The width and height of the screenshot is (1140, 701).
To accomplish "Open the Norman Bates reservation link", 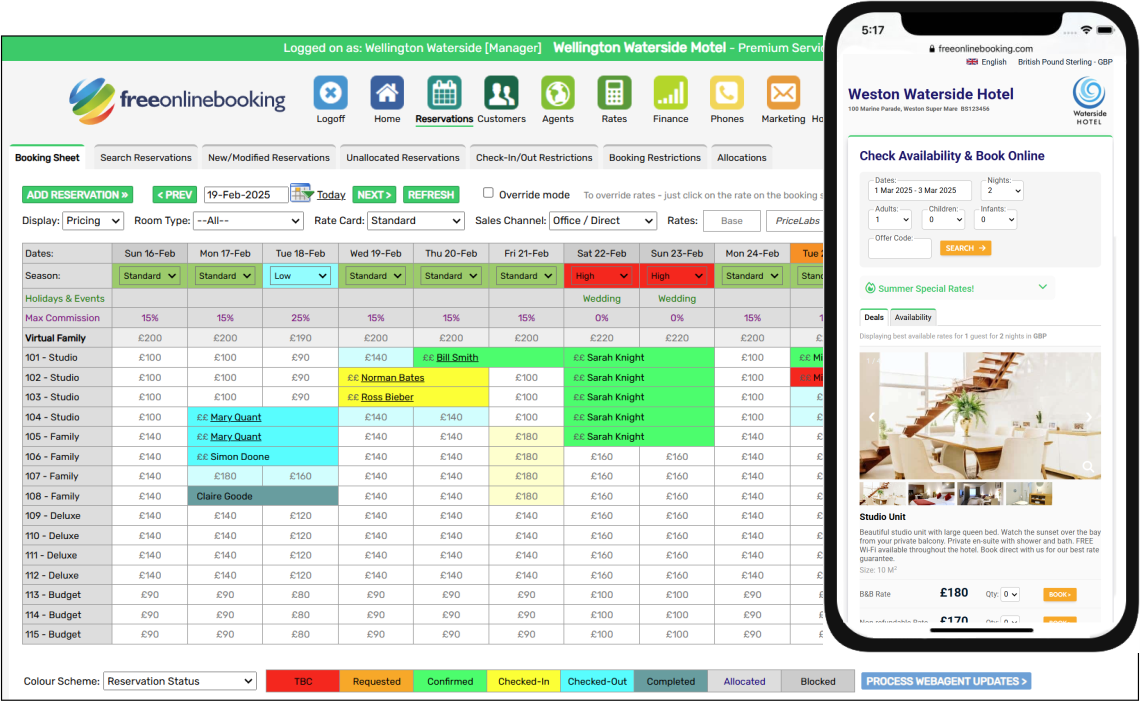I will tap(392, 378).
